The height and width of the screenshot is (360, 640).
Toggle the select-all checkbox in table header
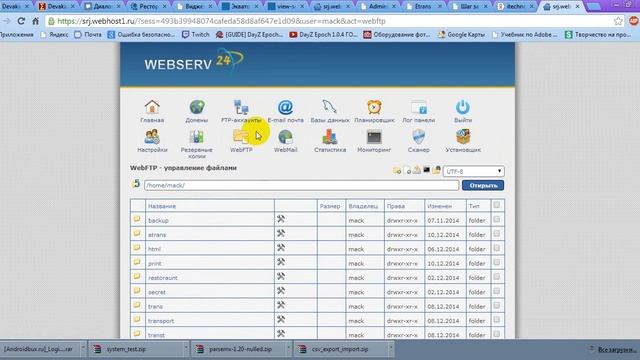pos(496,205)
